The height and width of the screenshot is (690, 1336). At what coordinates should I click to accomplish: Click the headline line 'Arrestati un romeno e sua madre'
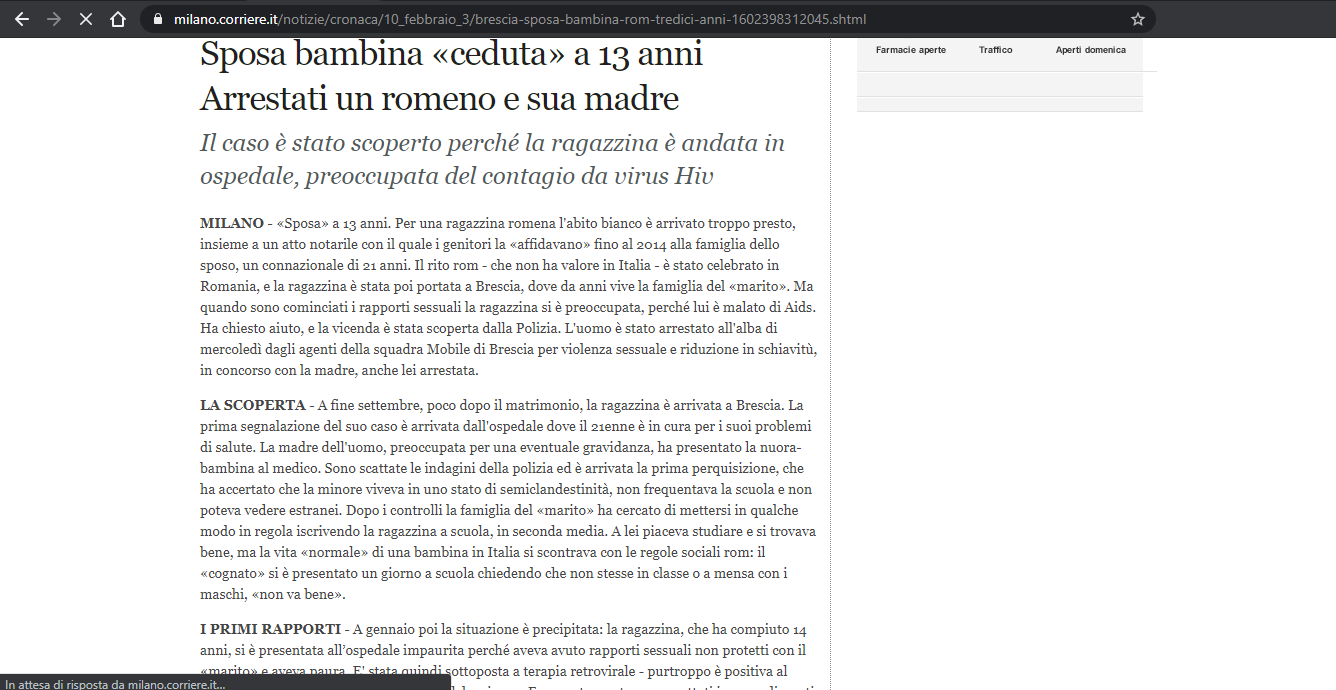[439, 99]
